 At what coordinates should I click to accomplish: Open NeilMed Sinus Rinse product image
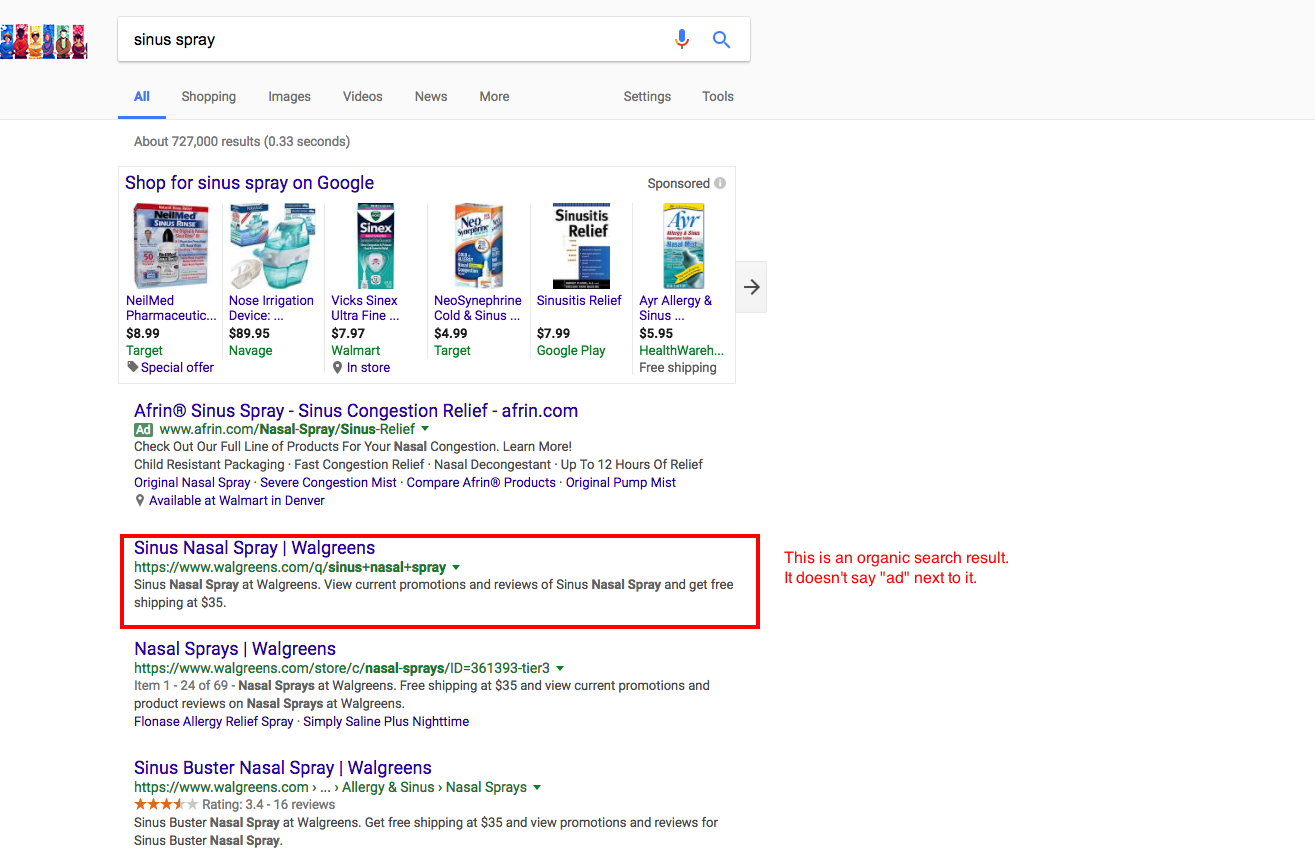coord(172,246)
